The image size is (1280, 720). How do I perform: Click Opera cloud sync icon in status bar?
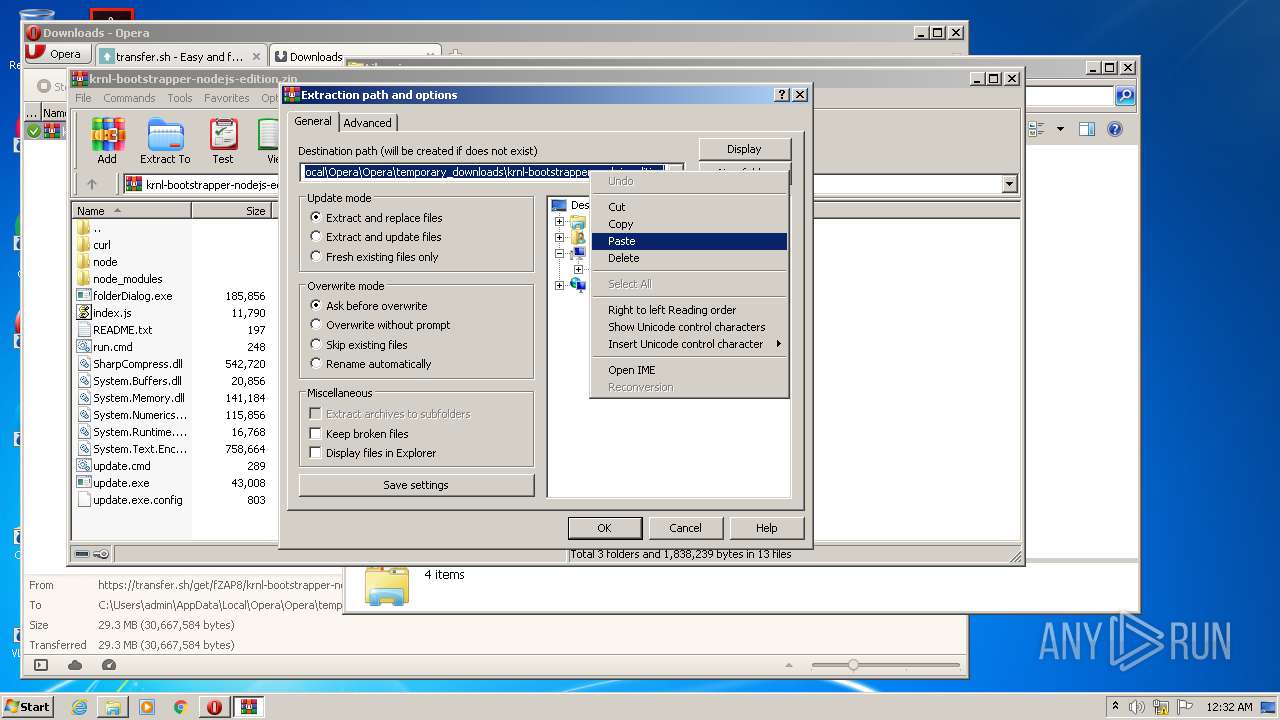pyautogui.click(x=75, y=665)
